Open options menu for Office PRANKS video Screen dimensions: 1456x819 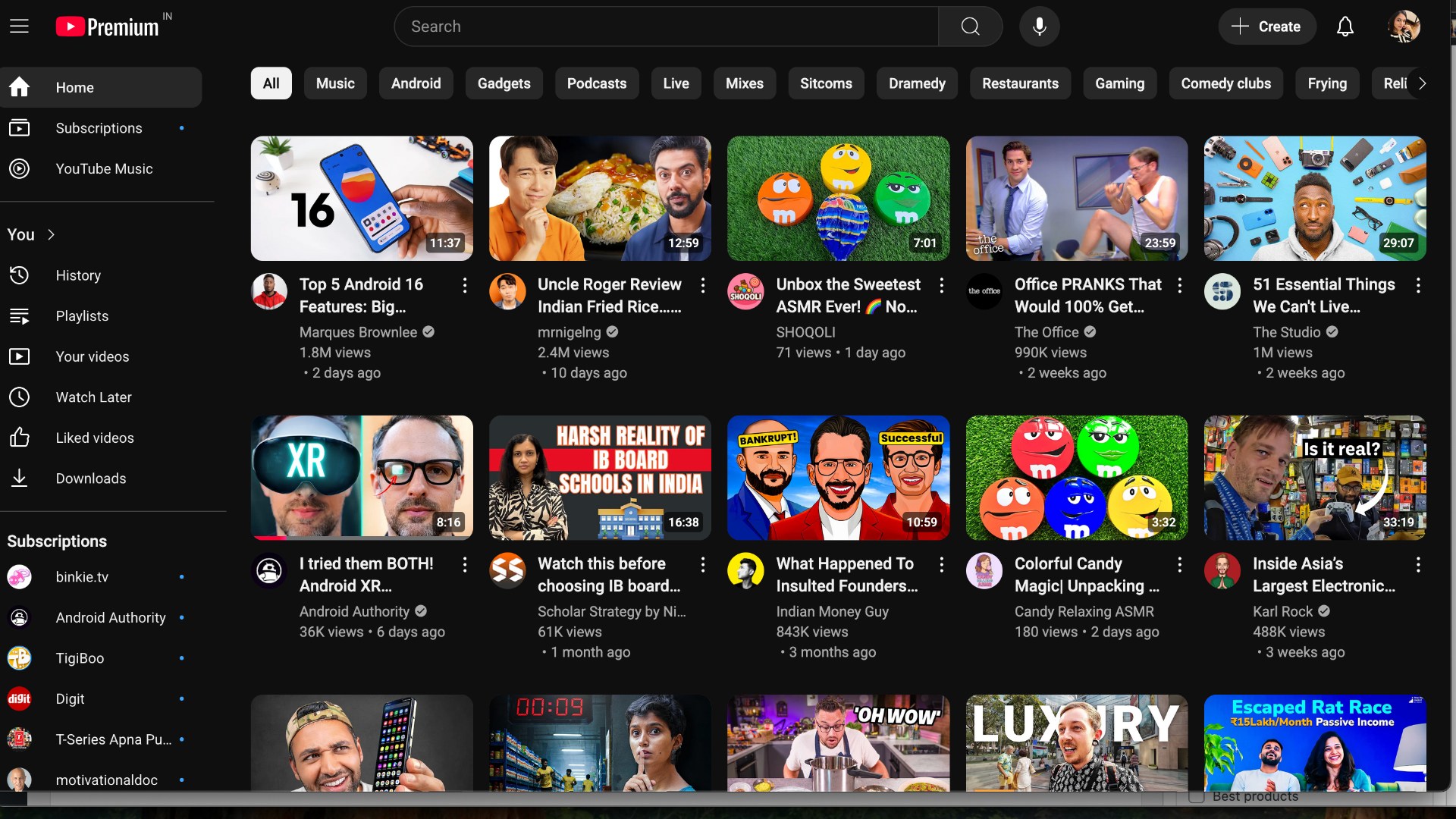coord(1180,285)
